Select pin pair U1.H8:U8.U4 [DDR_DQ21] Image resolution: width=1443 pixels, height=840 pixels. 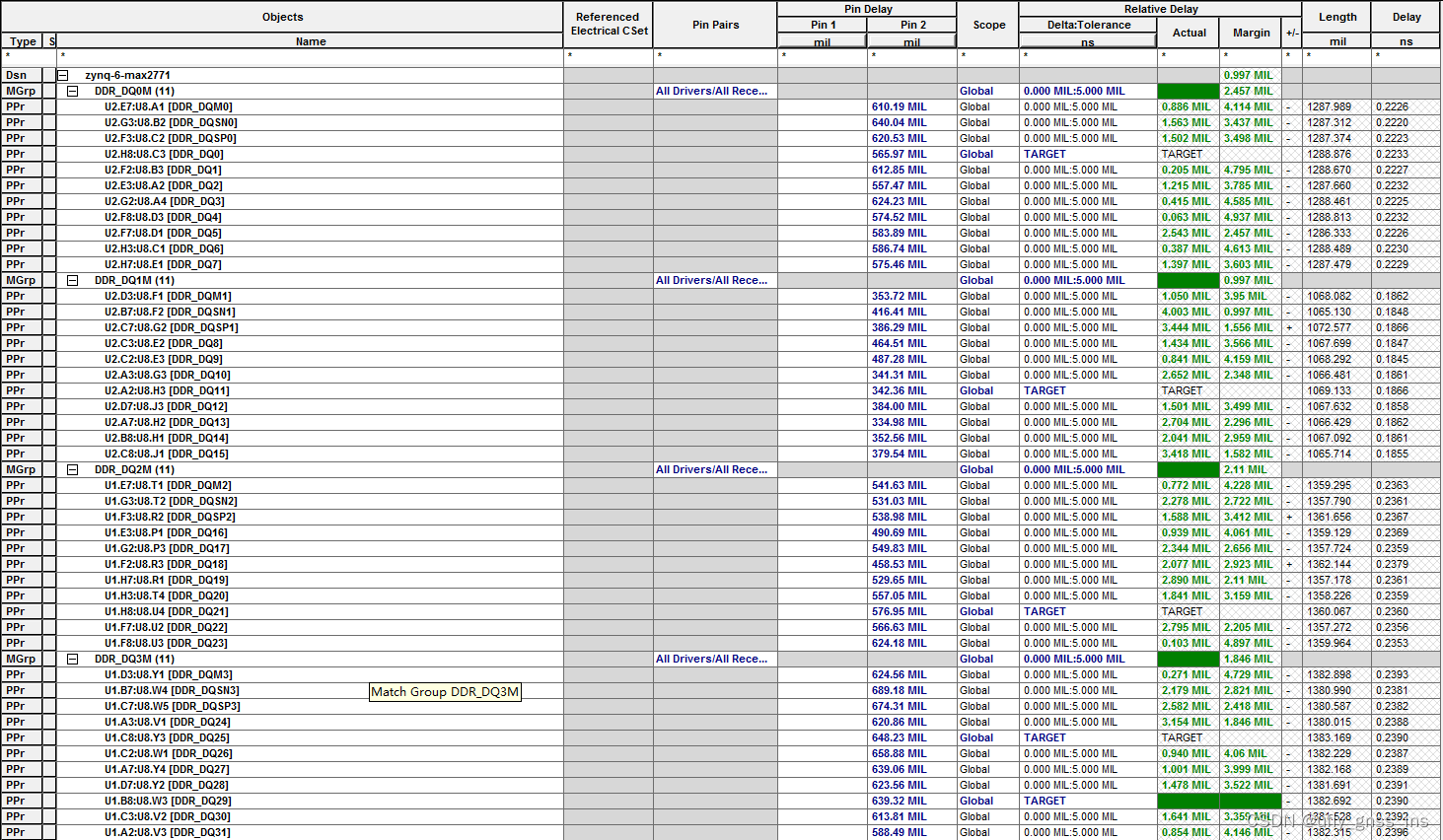(167, 611)
